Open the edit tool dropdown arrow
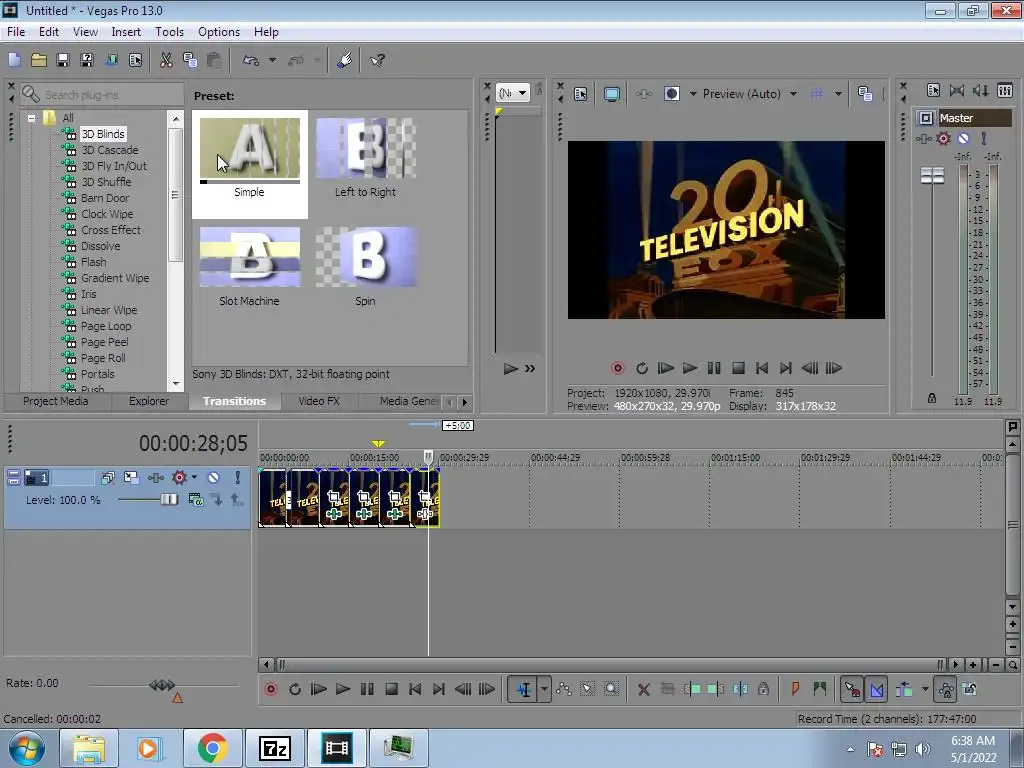This screenshot has height=768, width=1024. tap(544, 689)
